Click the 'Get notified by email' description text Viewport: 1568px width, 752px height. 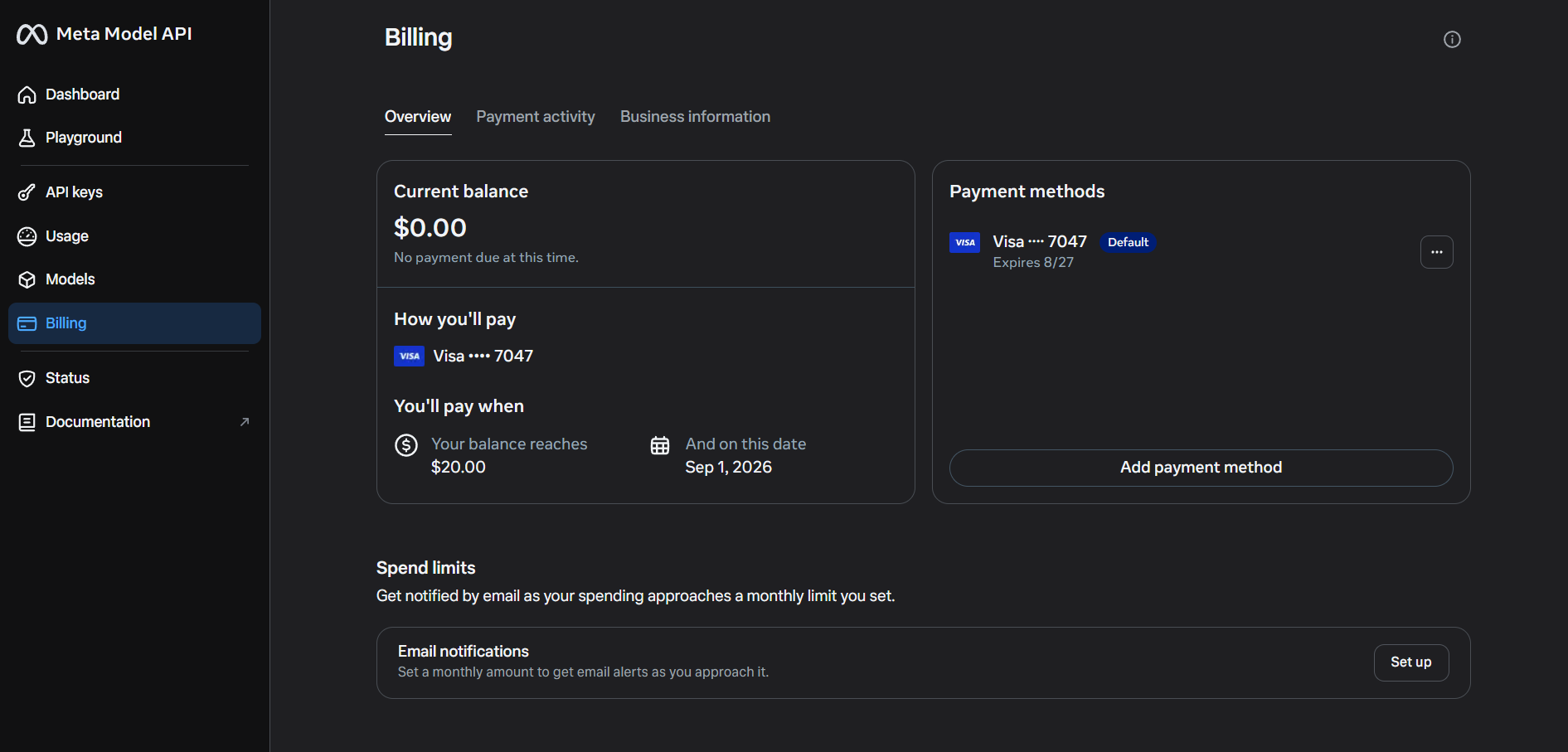[x=636, y=596]
